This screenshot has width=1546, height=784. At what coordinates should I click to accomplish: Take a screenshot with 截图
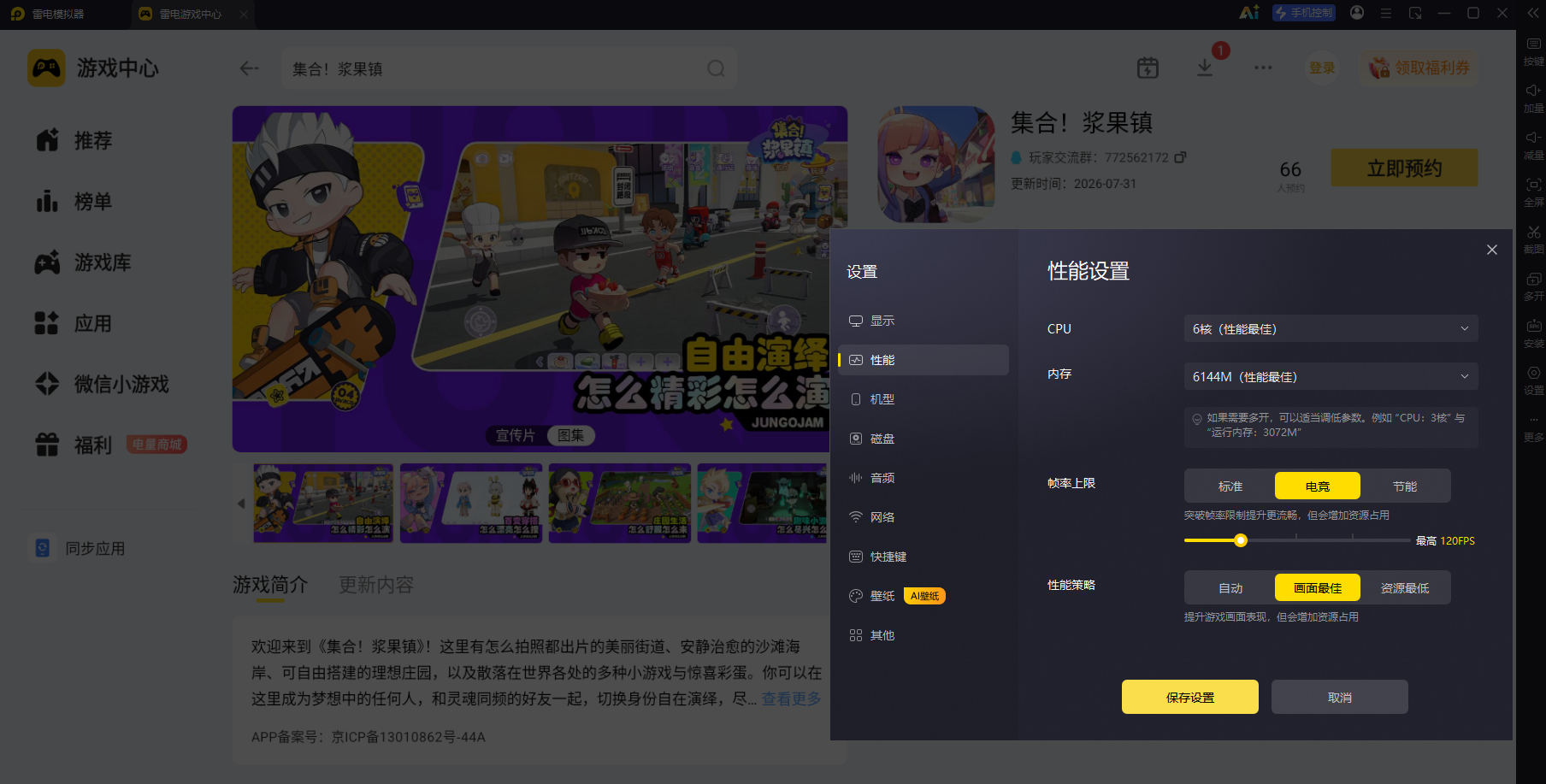(1534, 239)
